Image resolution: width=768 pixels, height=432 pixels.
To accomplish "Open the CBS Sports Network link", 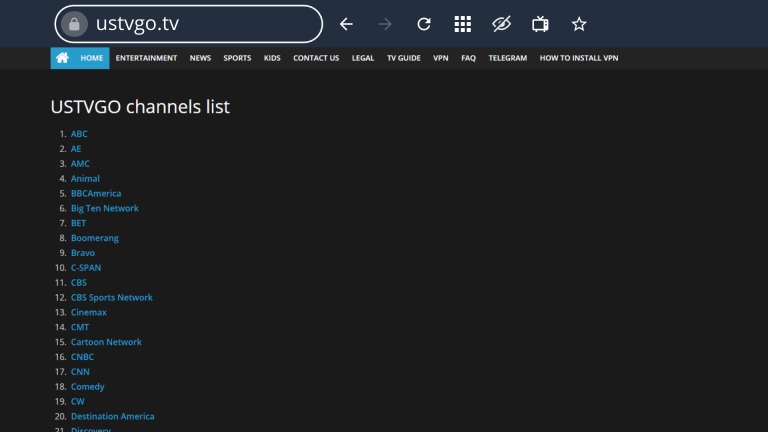I will pos(112,297).
